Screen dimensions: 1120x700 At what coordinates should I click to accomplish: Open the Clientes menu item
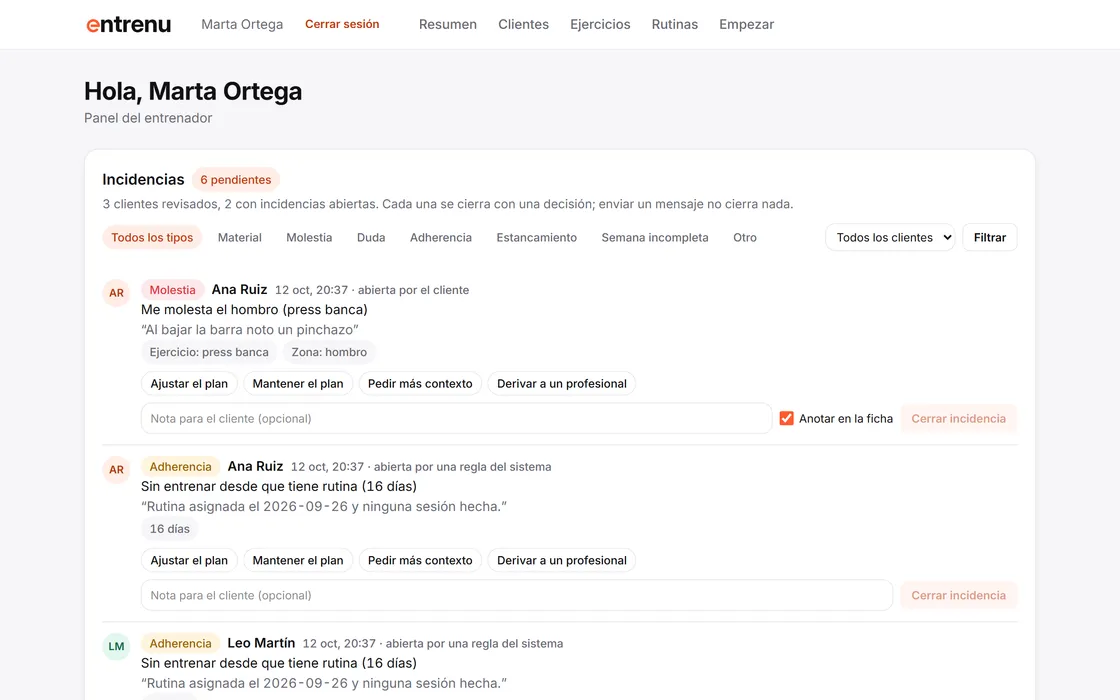click(x=524, y=24)
